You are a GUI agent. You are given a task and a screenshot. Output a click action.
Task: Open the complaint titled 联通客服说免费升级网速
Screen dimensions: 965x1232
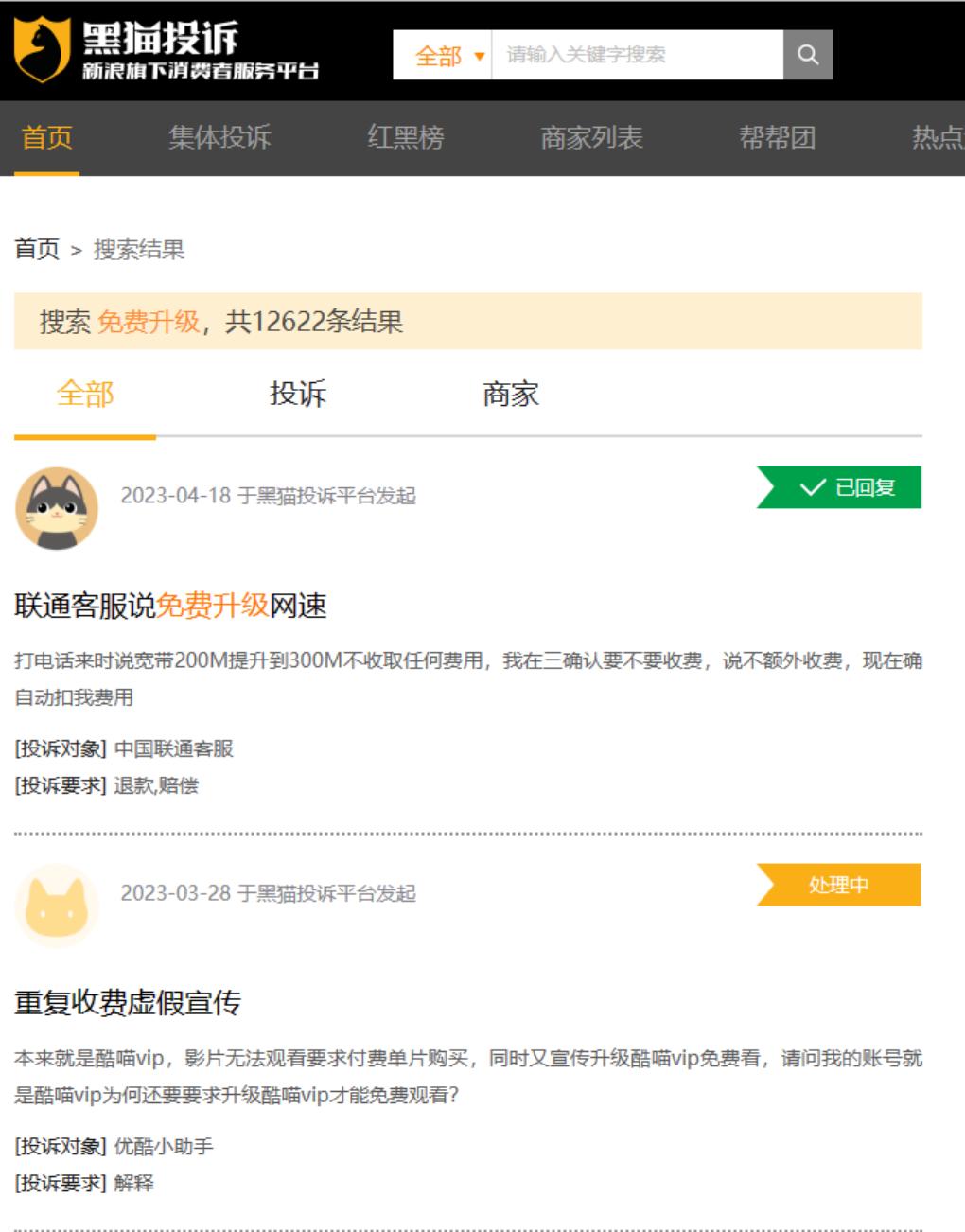[170, 606]
